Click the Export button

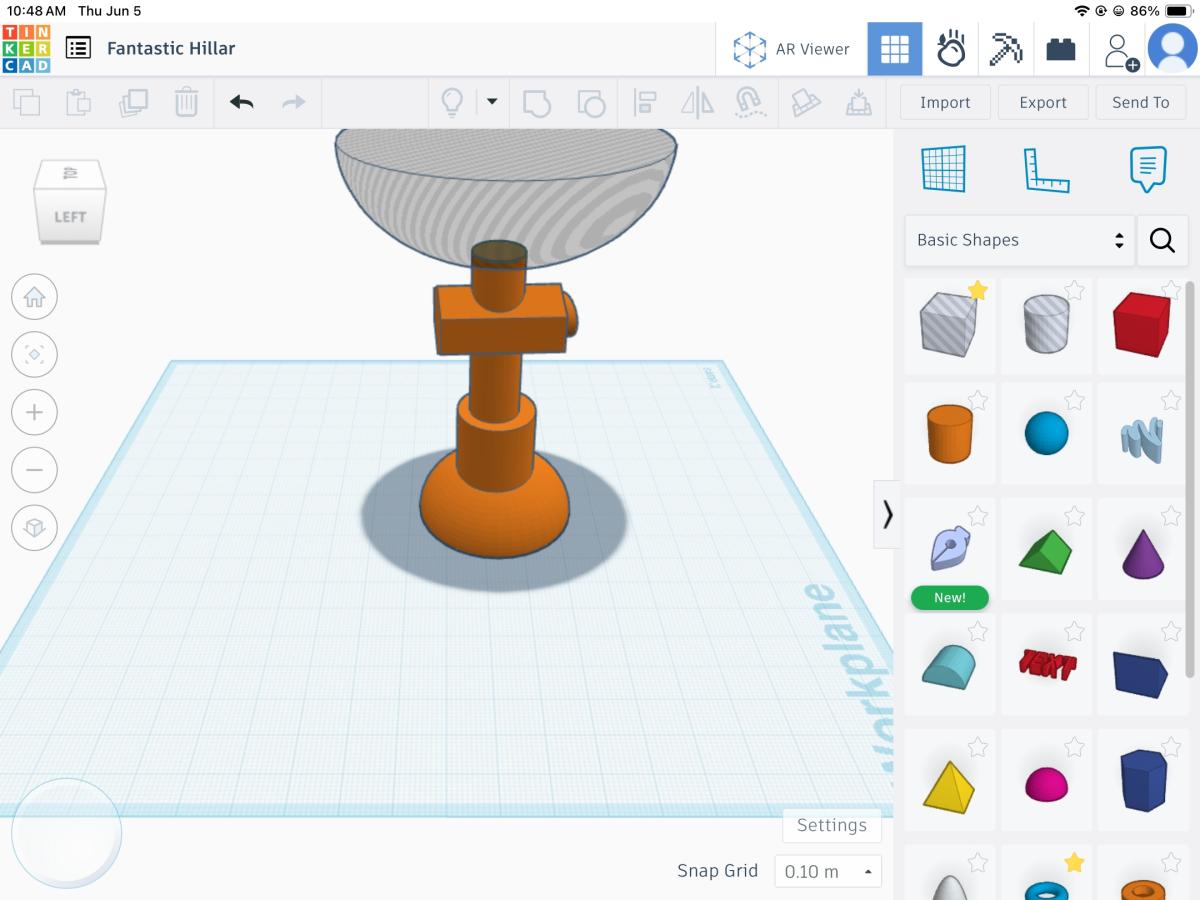(x=1043, y=102)
